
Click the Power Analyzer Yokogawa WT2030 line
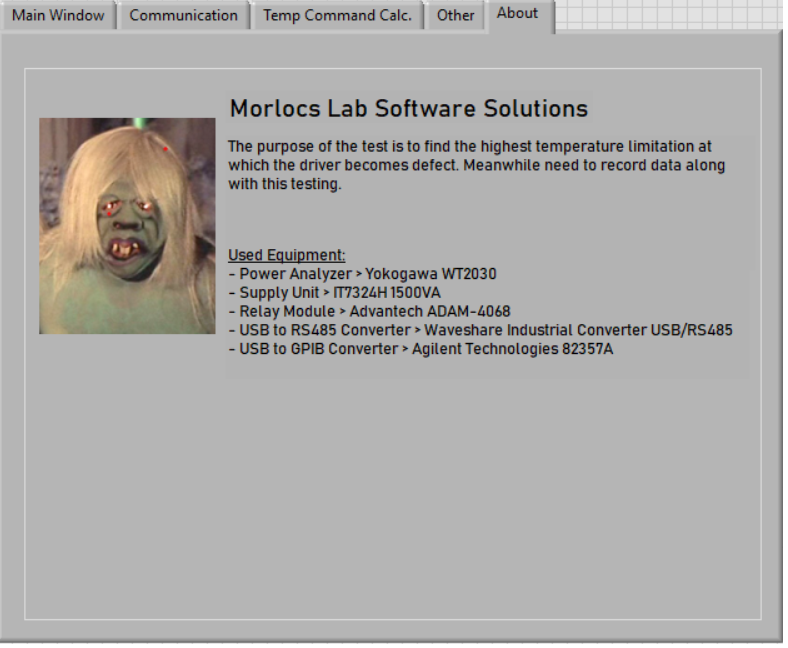tap(362, 274)
